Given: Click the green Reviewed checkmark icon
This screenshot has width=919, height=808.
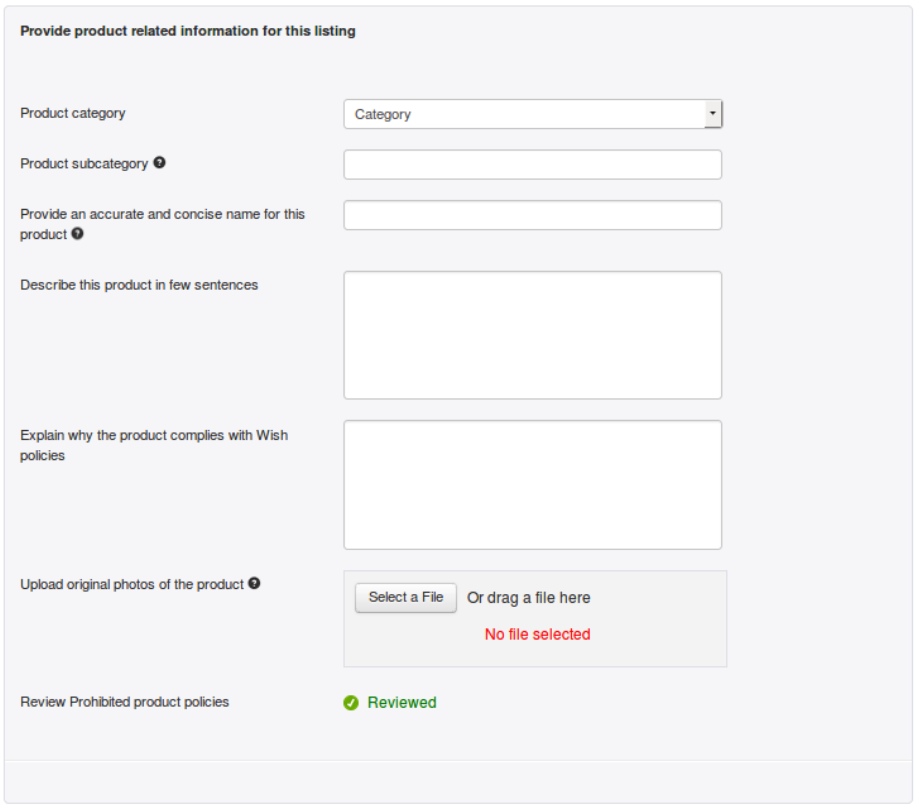Looking at the screenshot, I should [x=352, y=702].
